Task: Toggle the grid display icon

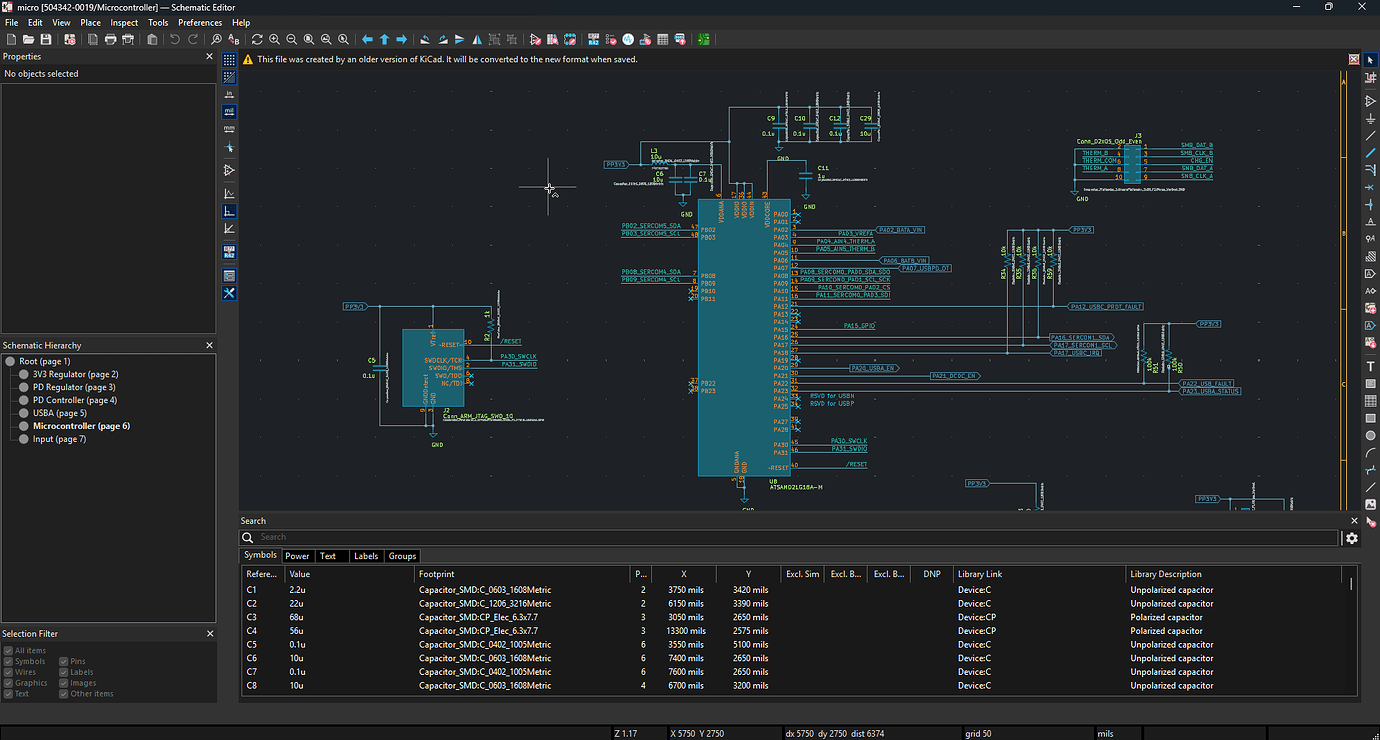Action: tap(229, 62)
